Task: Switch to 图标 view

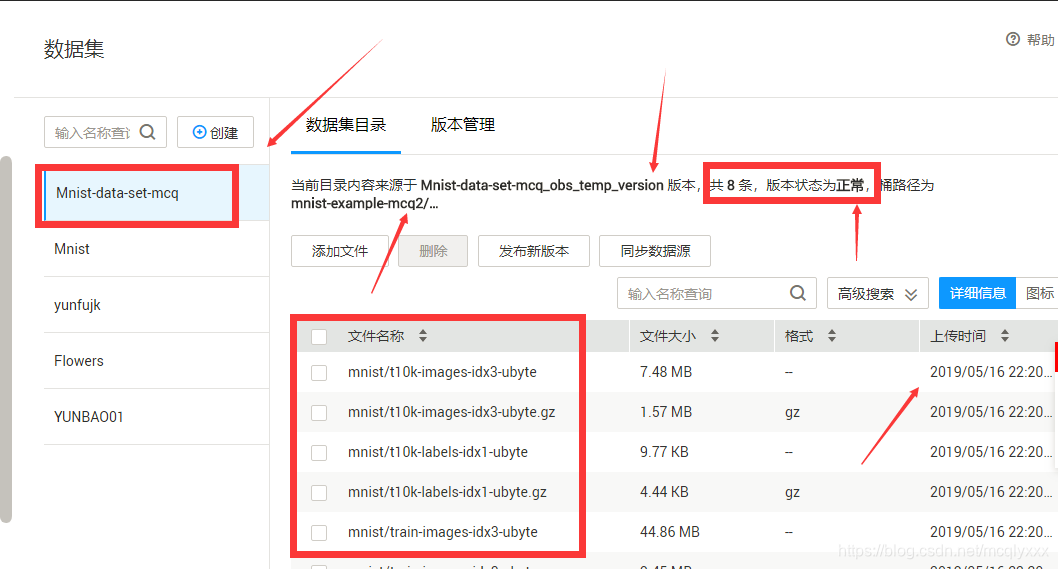Action: (1039, 293)
